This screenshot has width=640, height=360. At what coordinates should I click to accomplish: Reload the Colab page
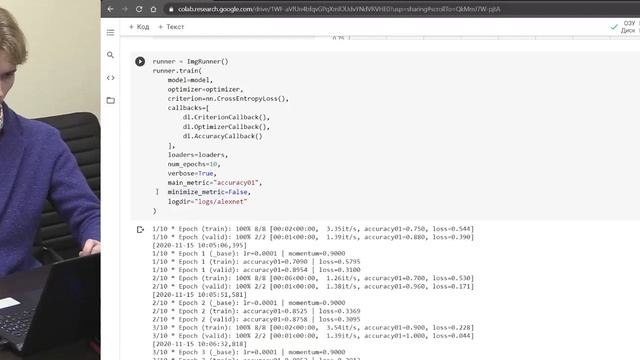coord(139,9)
